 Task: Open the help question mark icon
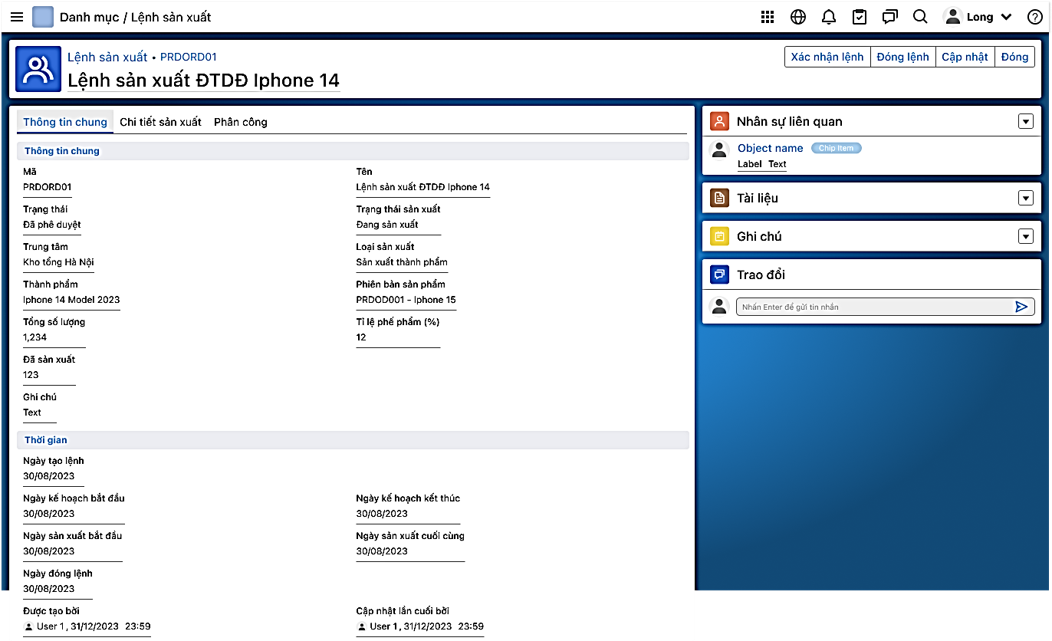(1034, 17)
